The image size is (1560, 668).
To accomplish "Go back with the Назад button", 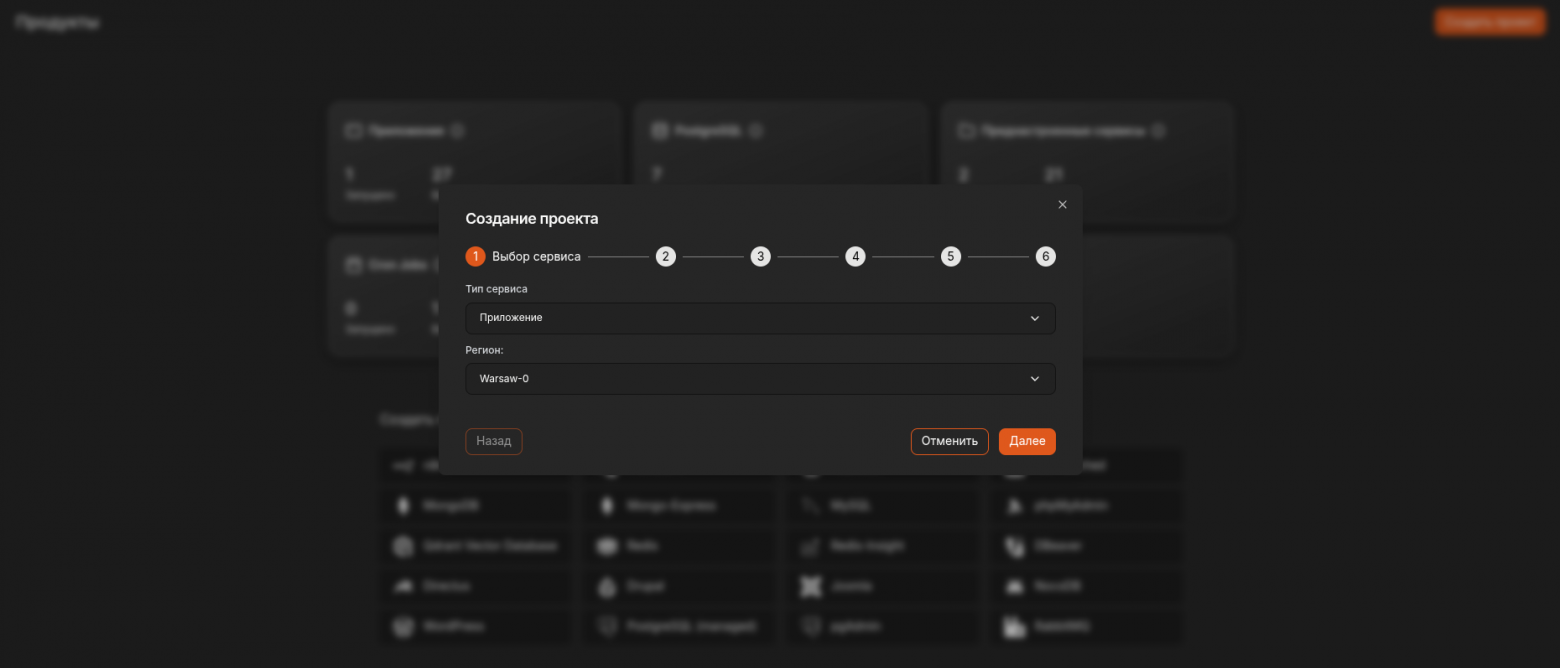I will (494, 441).
